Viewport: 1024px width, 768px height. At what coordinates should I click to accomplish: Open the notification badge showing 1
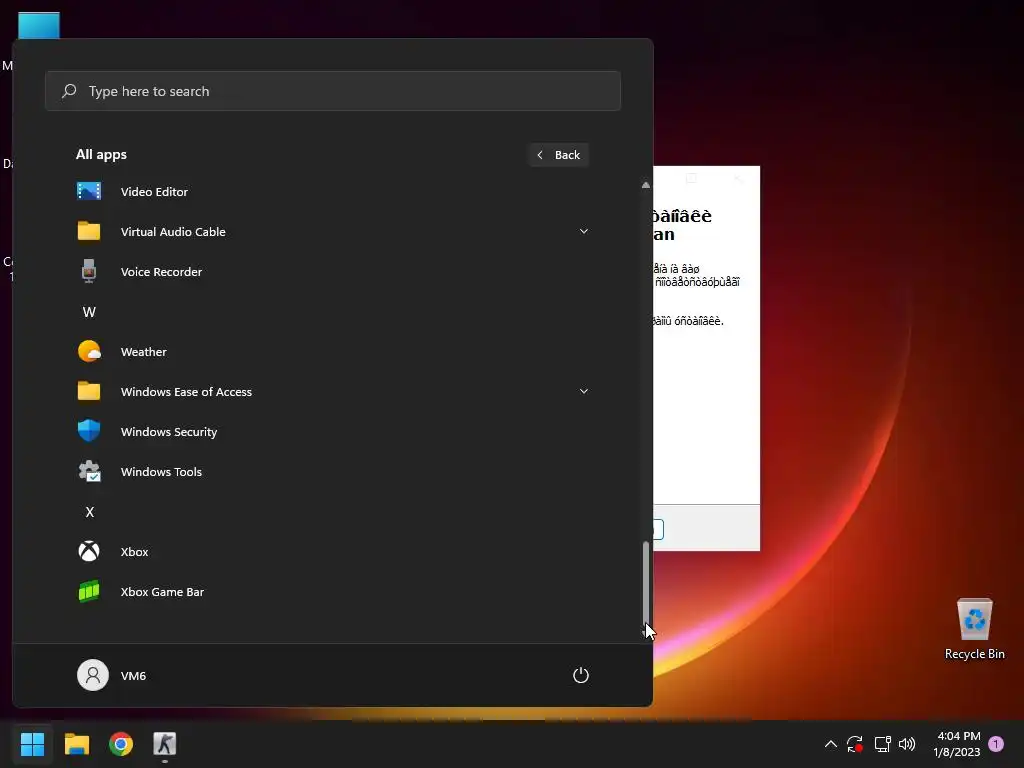pyautogui.click(x=996, y=744)
